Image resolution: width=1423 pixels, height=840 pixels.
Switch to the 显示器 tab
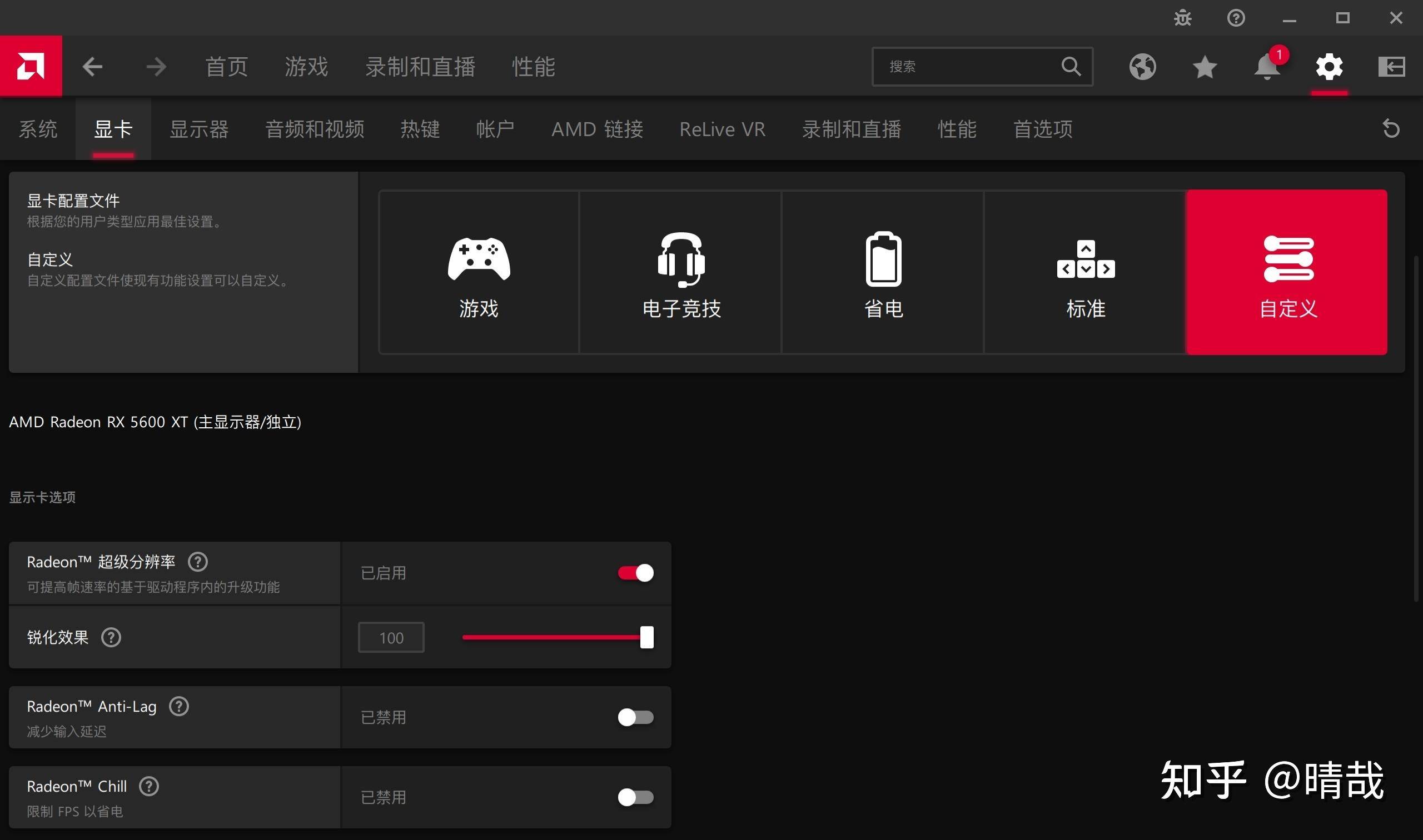click(x=199, y=129)
